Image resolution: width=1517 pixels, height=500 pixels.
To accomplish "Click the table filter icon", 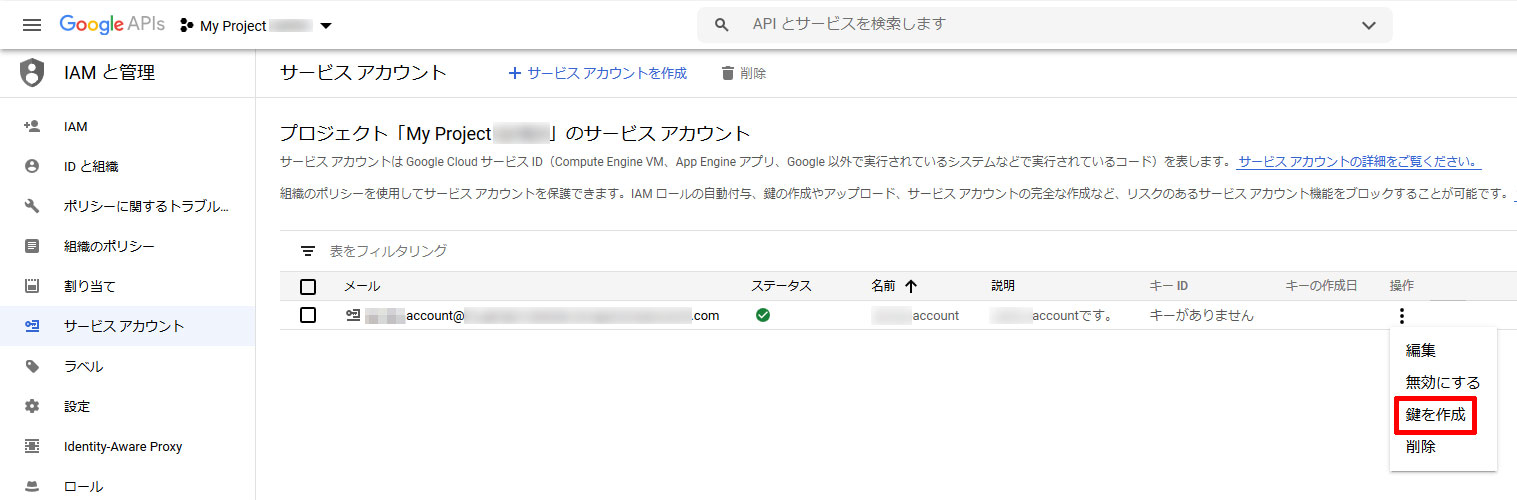I will tap(308, 251).
